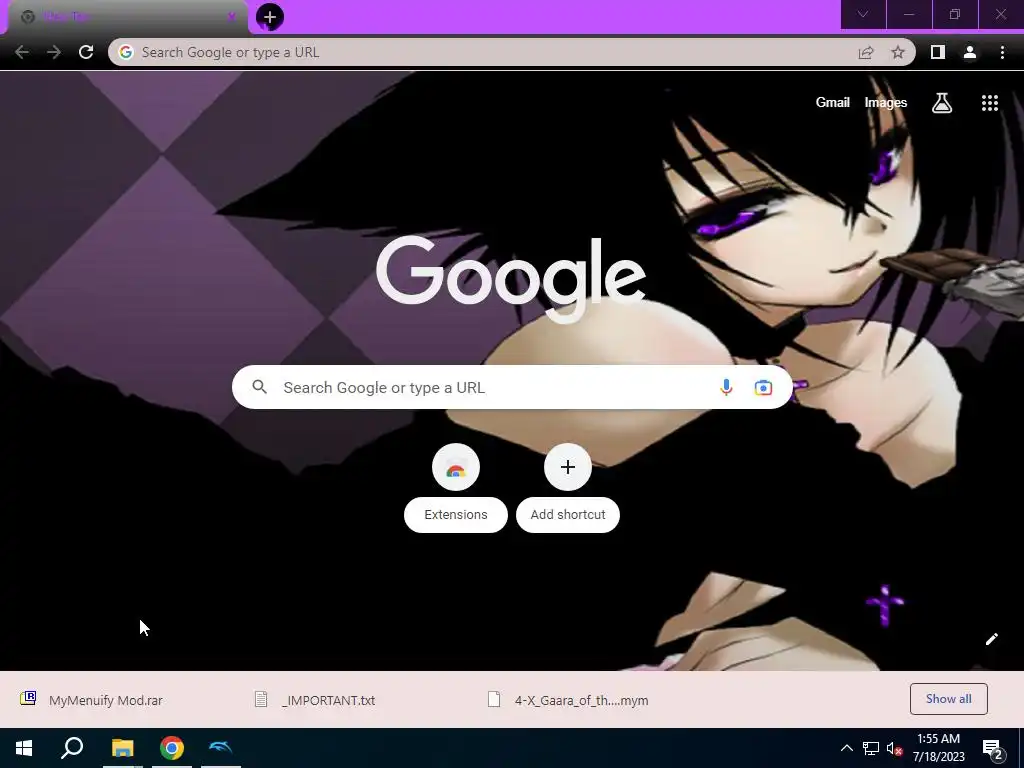1024x768 pixels.
Task: Reload the current page
Action: point(86,52)
